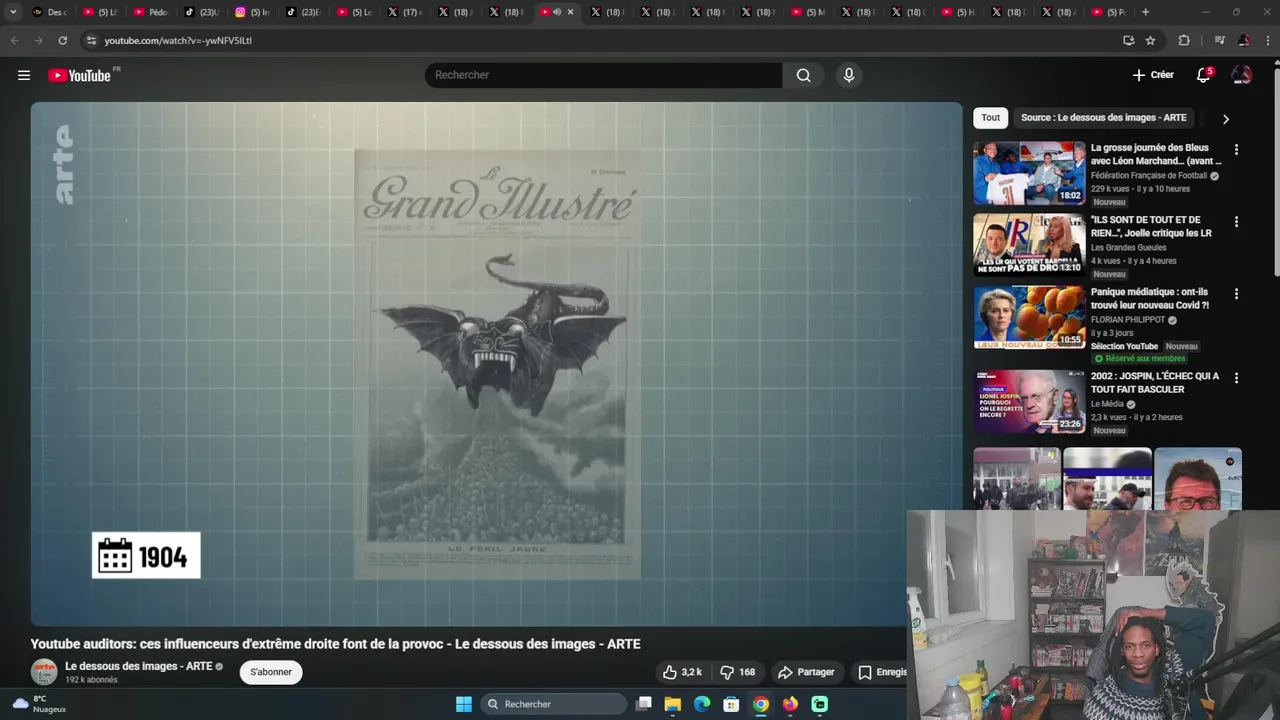The image size is (1280, 720).
Task: Open the 2002 Jospin video thumbnail
Action: (1029, 401)
